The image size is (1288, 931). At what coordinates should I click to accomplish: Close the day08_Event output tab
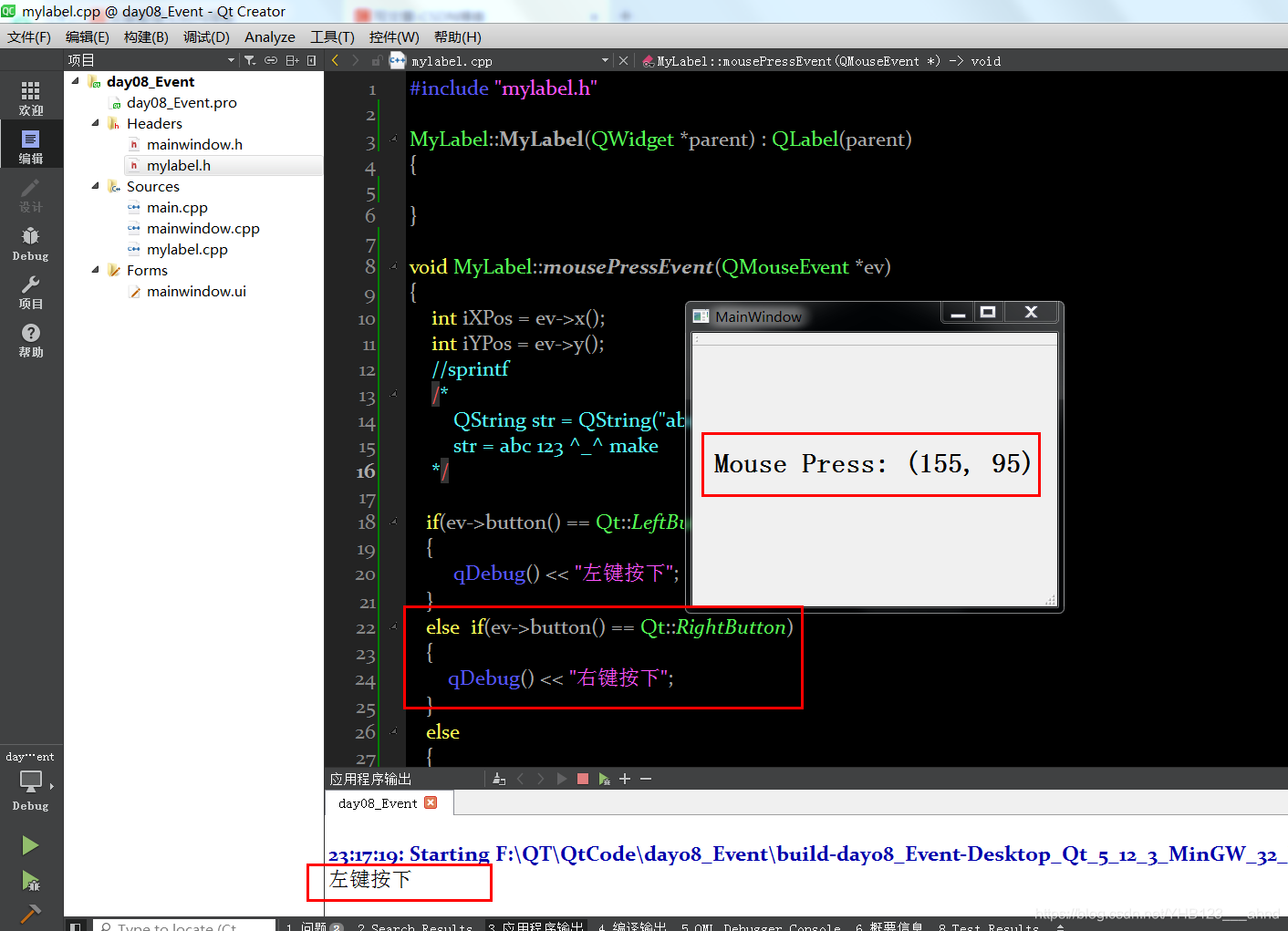(431, 802)
